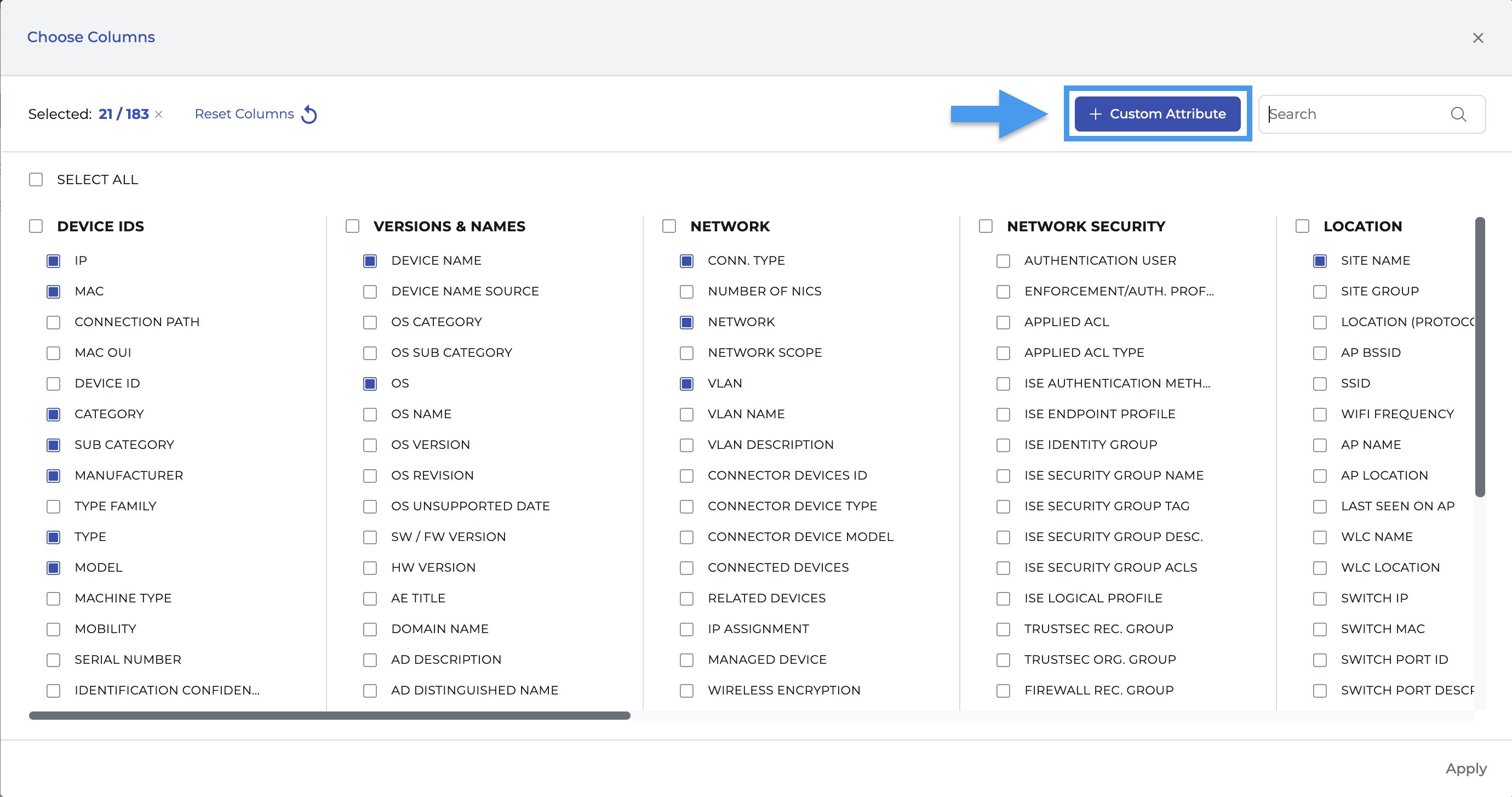Viewport: 1512px width, 797px height.
Task: Enable the SELECT ALL checkbox
Action: point(36,179)
